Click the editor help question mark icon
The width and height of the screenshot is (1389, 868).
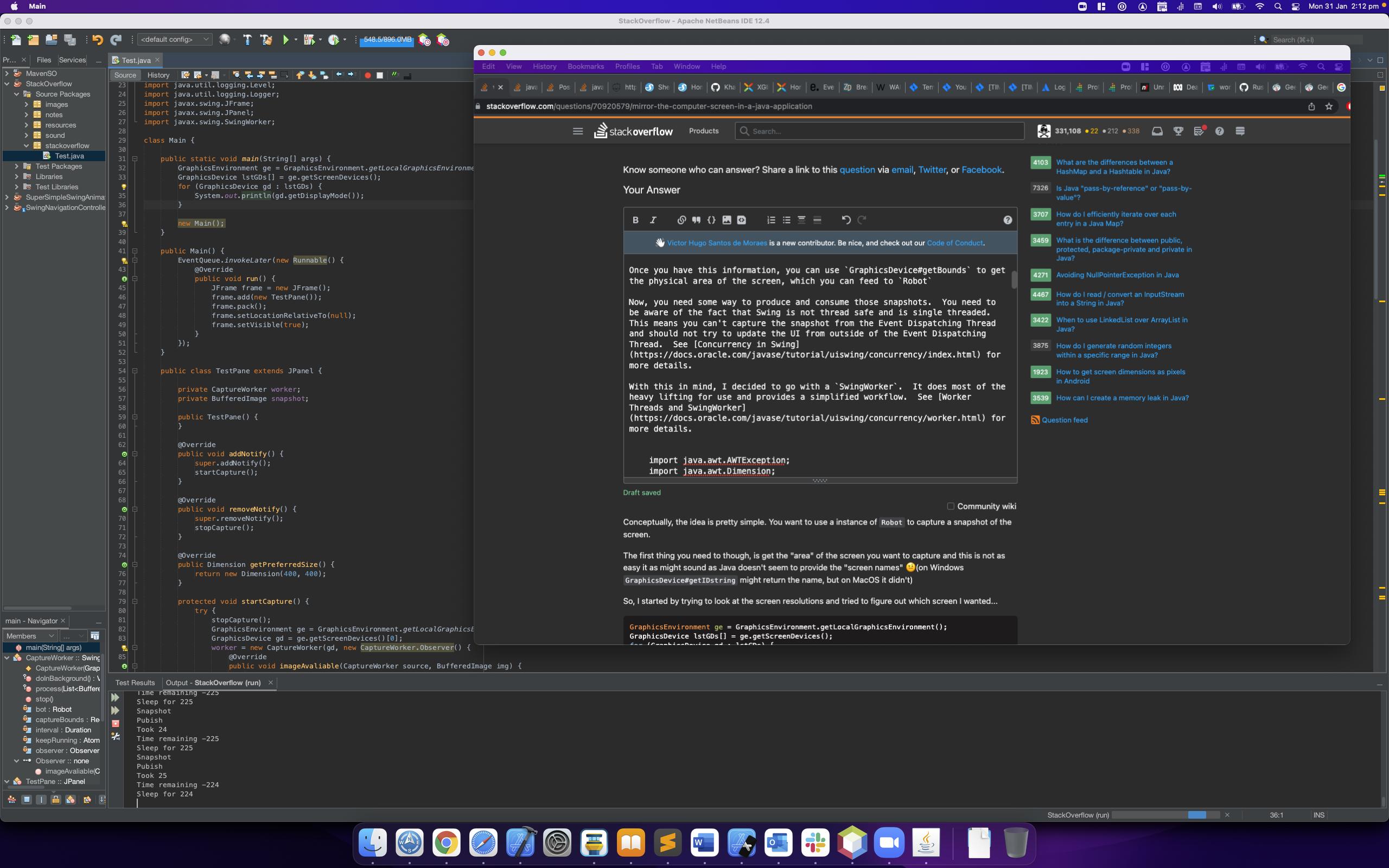pos(1008,220)
